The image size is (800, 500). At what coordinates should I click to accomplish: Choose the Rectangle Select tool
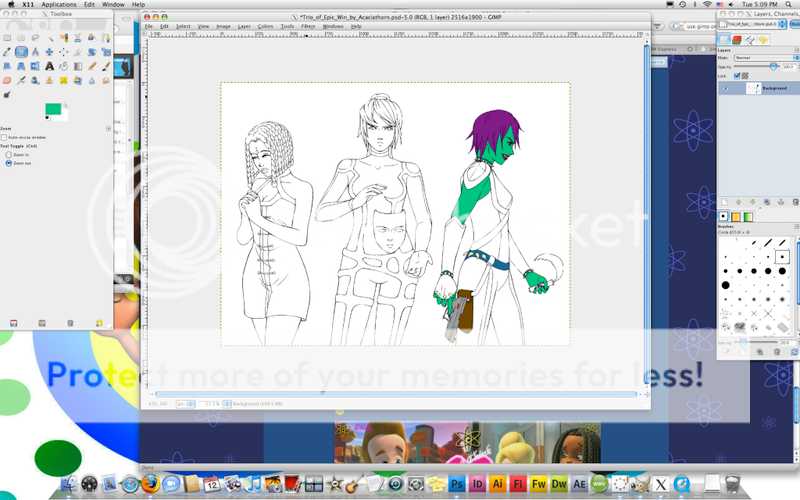pyautogui.click(x=6, y=37)
